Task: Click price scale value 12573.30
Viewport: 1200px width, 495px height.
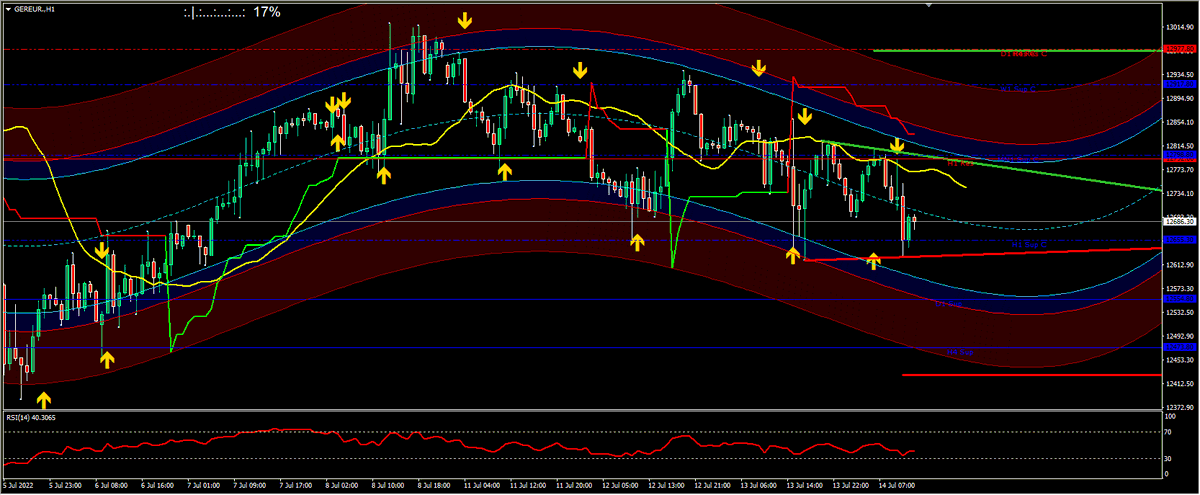Action: [x=1180, y=288]
